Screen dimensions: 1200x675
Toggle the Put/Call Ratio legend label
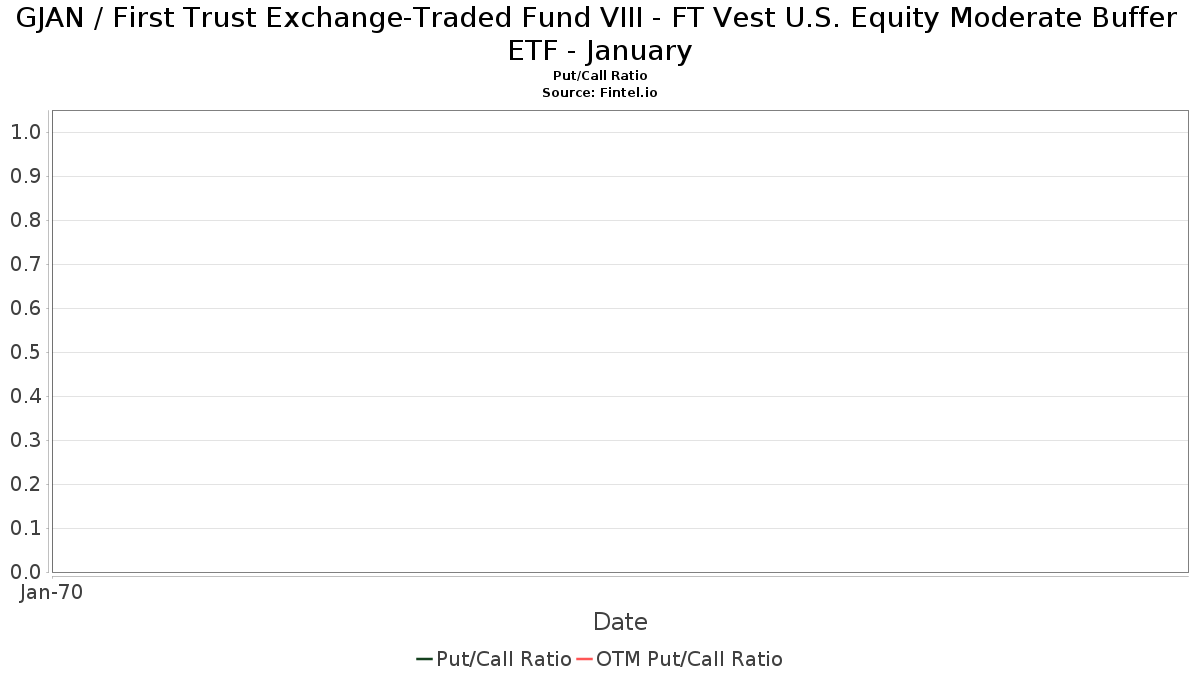504,659
